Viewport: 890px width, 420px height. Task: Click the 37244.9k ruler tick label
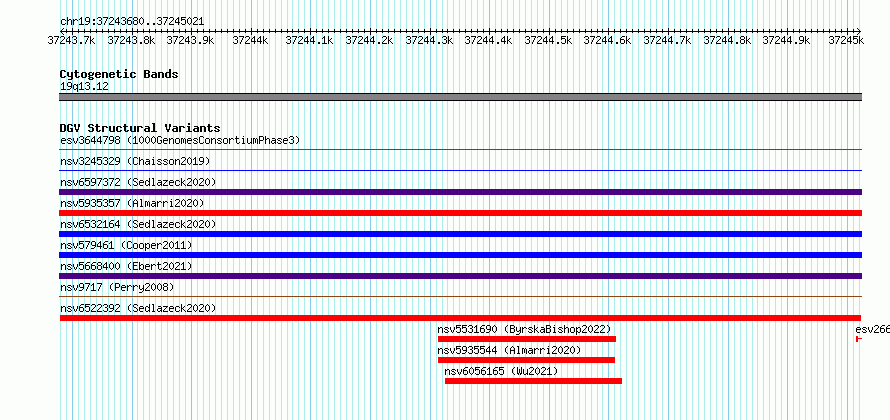coord(786,40)
